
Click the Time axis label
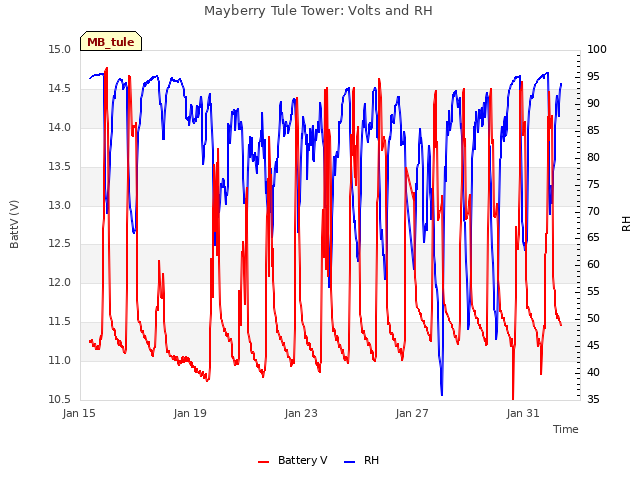pos(566,429)
